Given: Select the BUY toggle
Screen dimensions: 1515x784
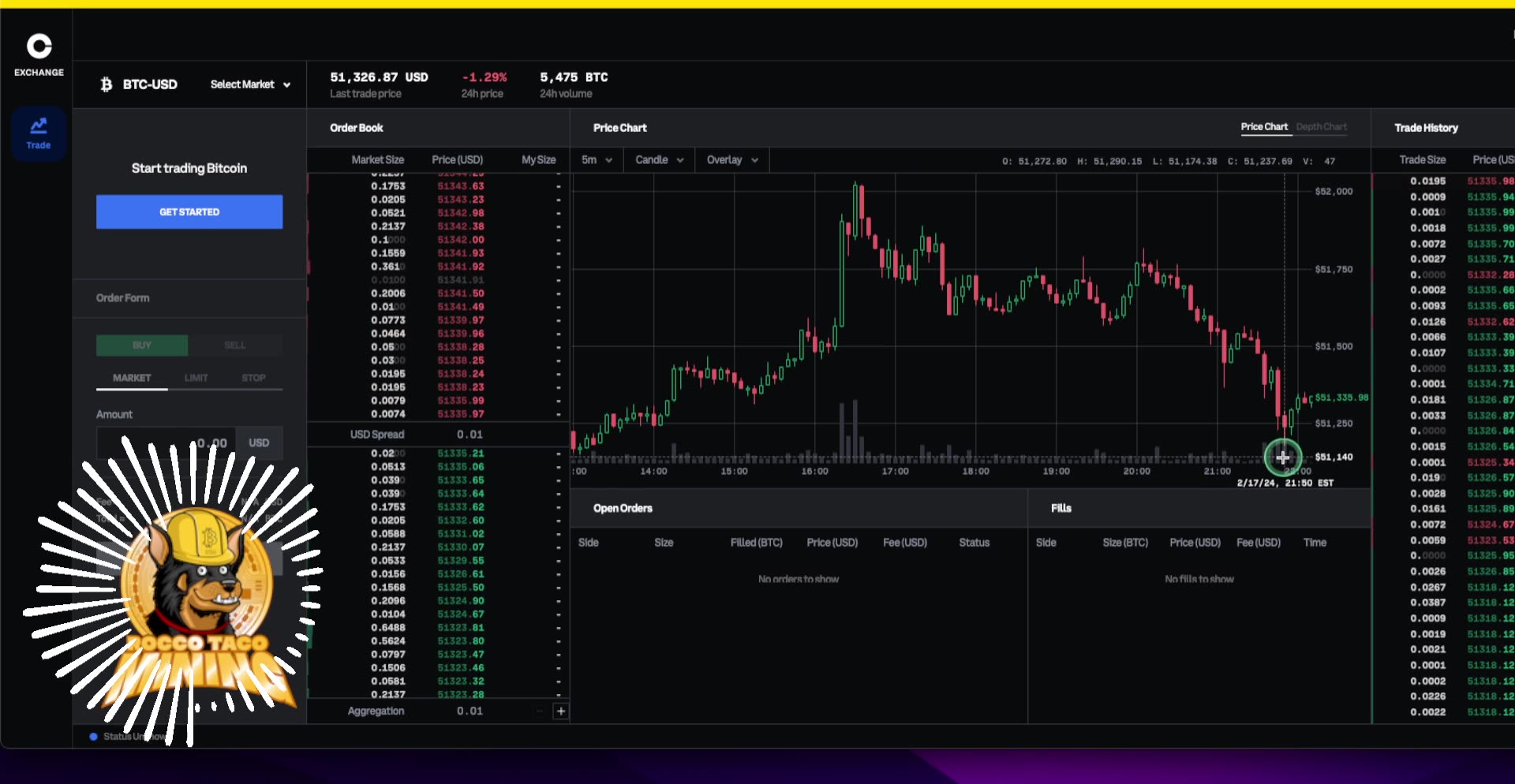Looking at the screenshot, I should (x=142, y=345).
